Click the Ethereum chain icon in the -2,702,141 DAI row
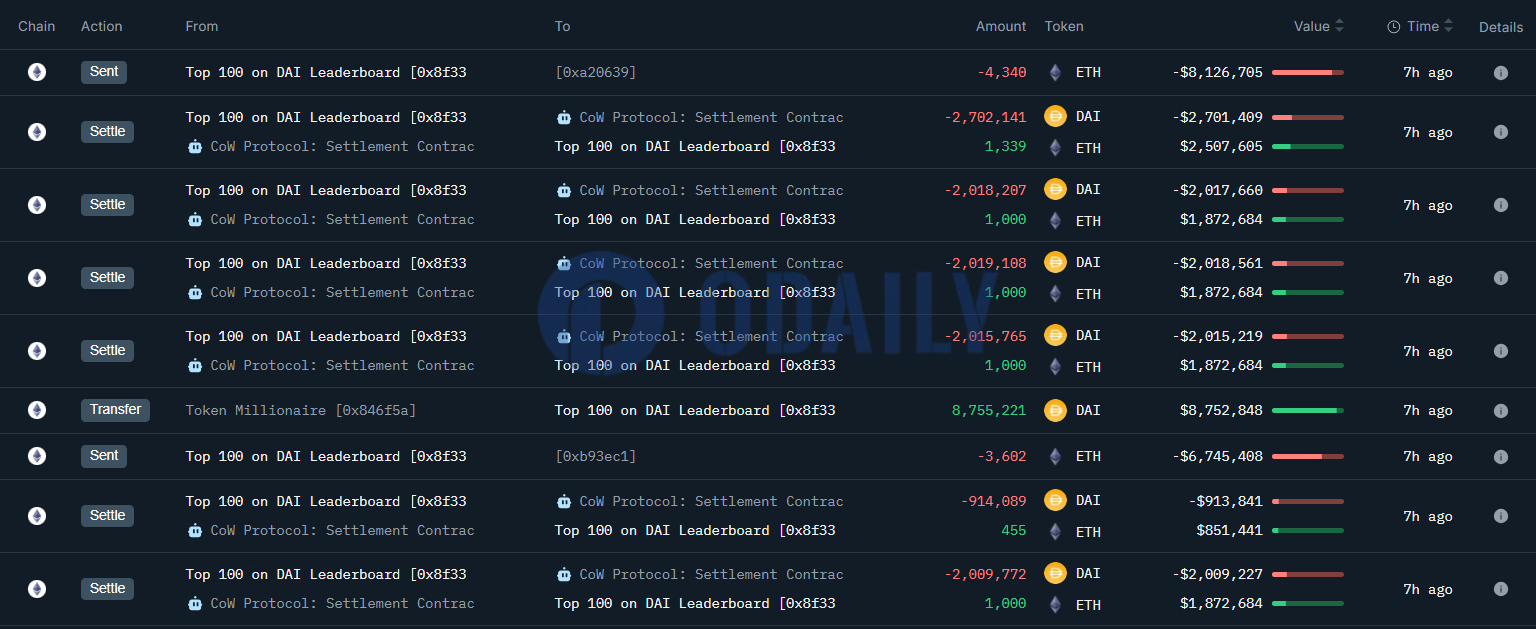Screen dimensions: 1536x629 point(37,132)
